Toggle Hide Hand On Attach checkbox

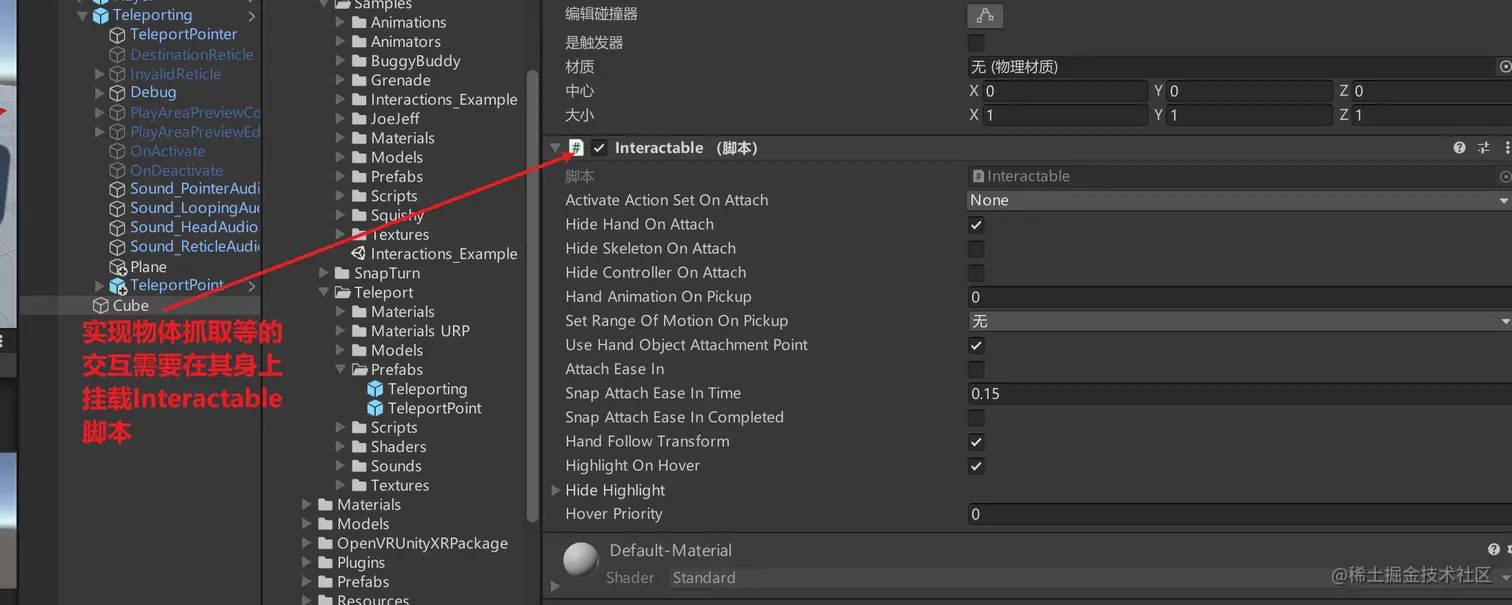tap(976, 225)
